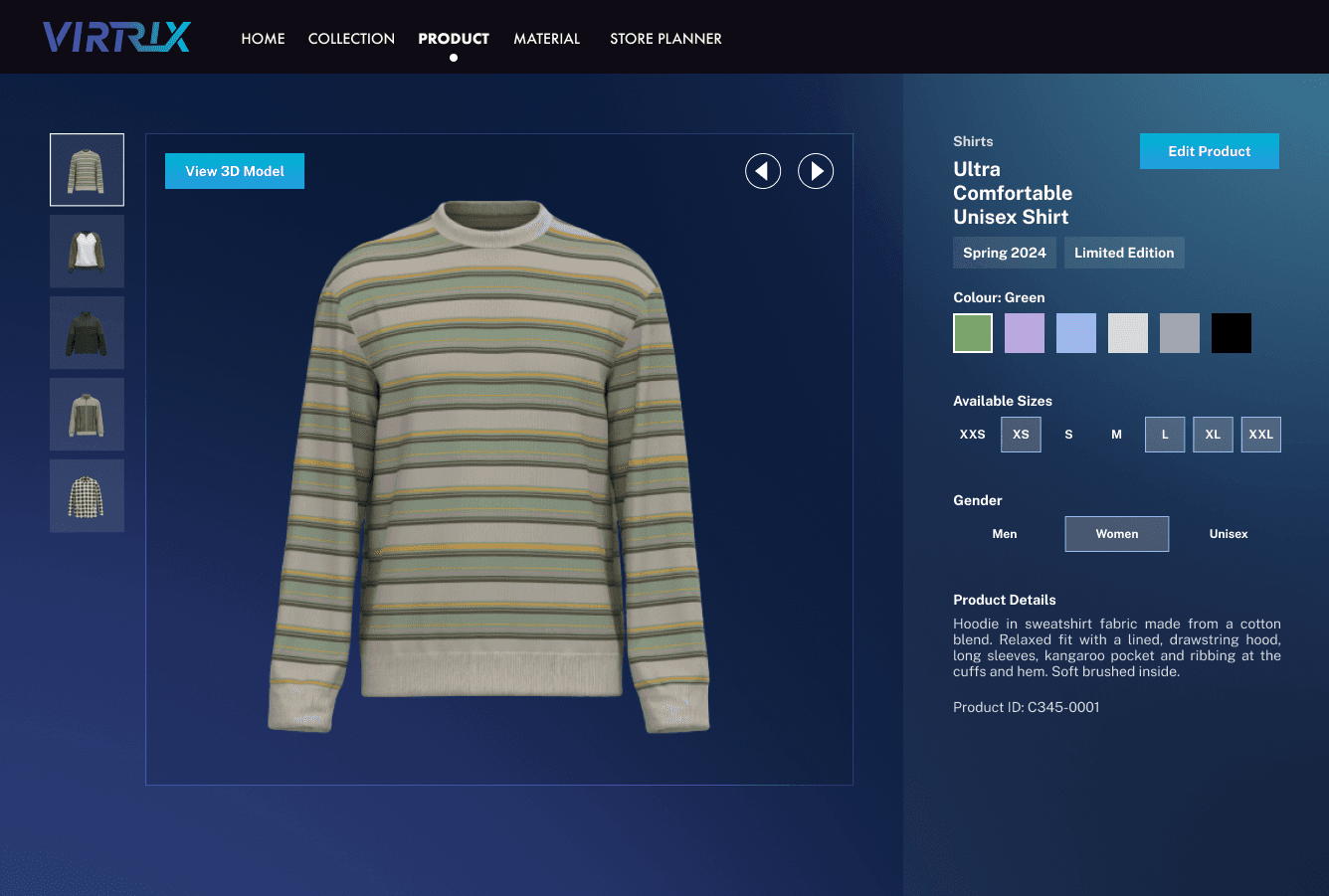Click the View 3D Model button
The width and height of the screenshot is (1329, 896).
coord(235,170)
